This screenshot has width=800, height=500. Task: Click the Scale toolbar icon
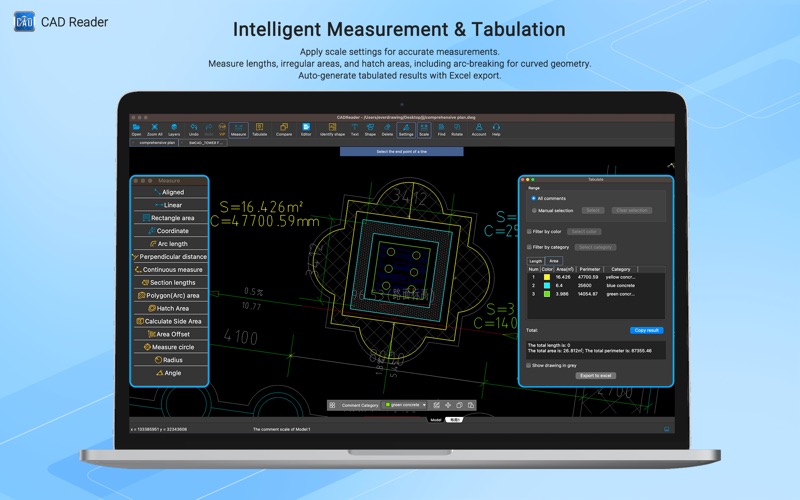[424, 130]
